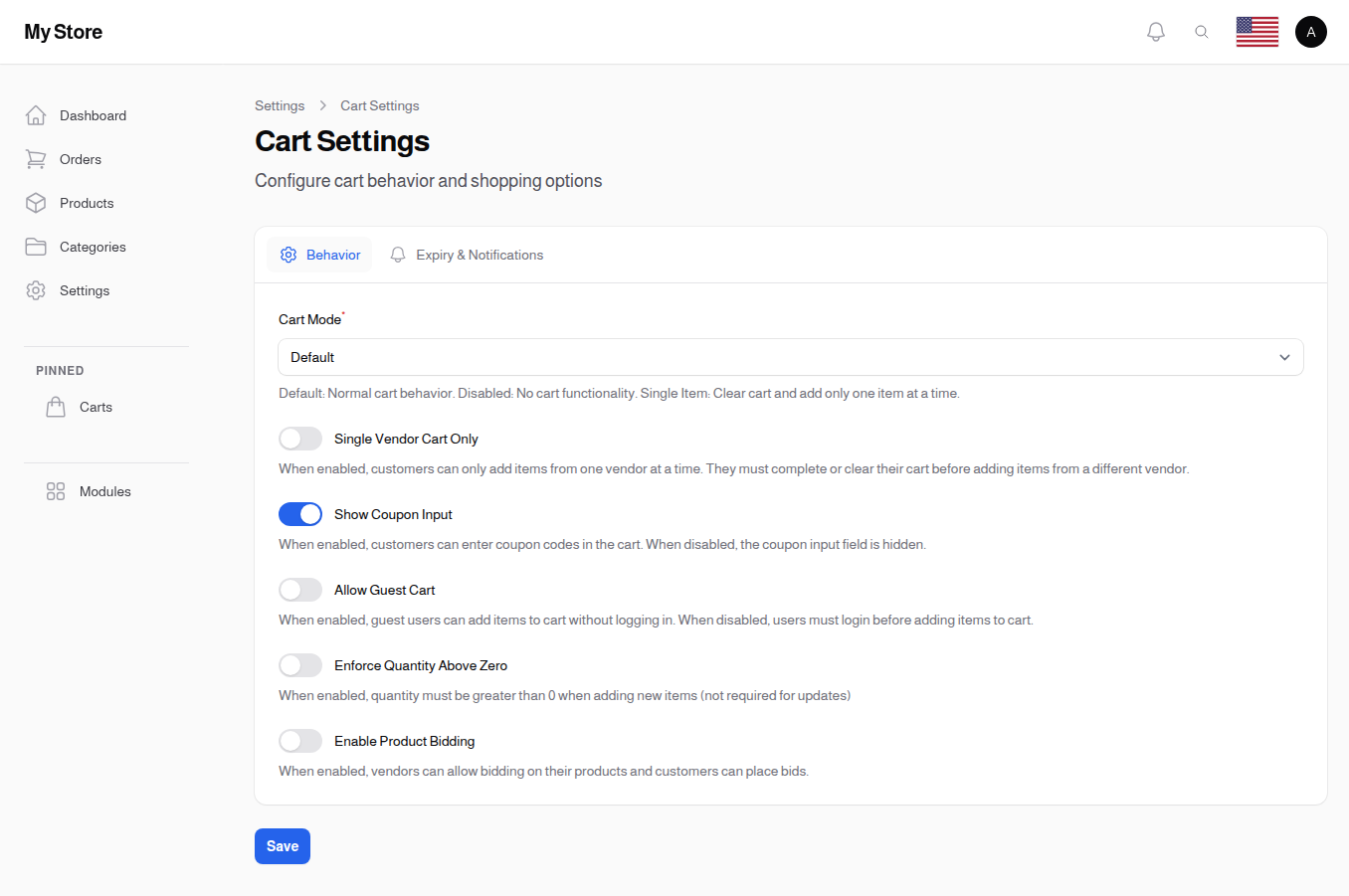Enable the Single Vendor Cart Only toggle

click(x=300, y=438)
